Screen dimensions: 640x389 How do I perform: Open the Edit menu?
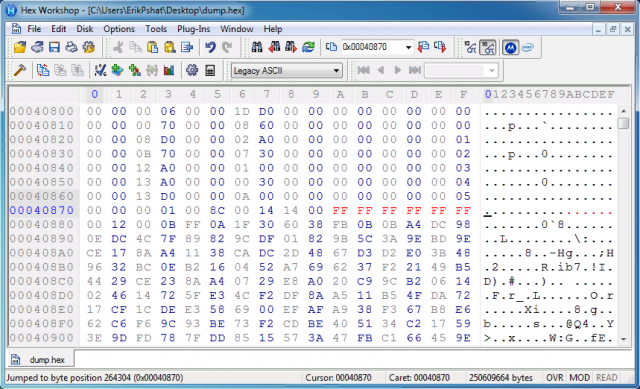pos(58,29)
